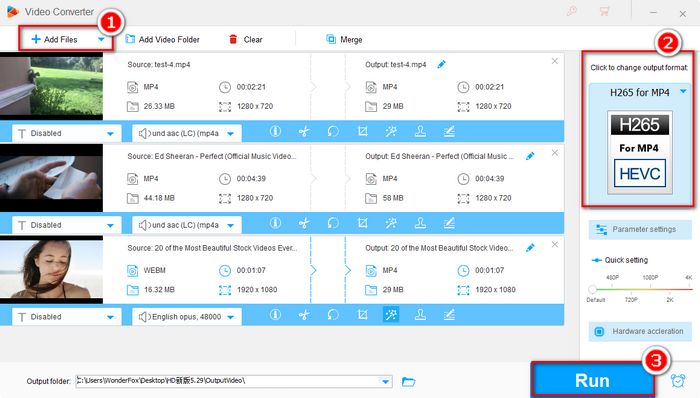
Task: Add watermark to Ed Sheeran video
Action: click(x=420, y=223)
